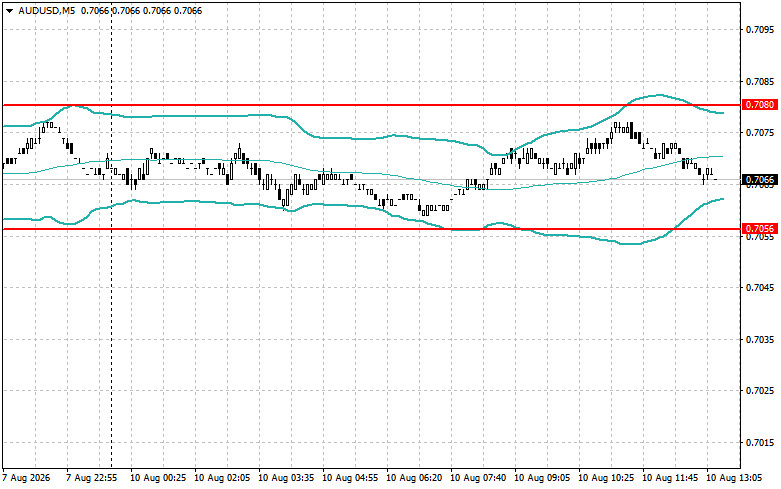Click the 0.7035 price scale value
The height and width of the screenshot is (489, 781).
click(x=760, y=340)
